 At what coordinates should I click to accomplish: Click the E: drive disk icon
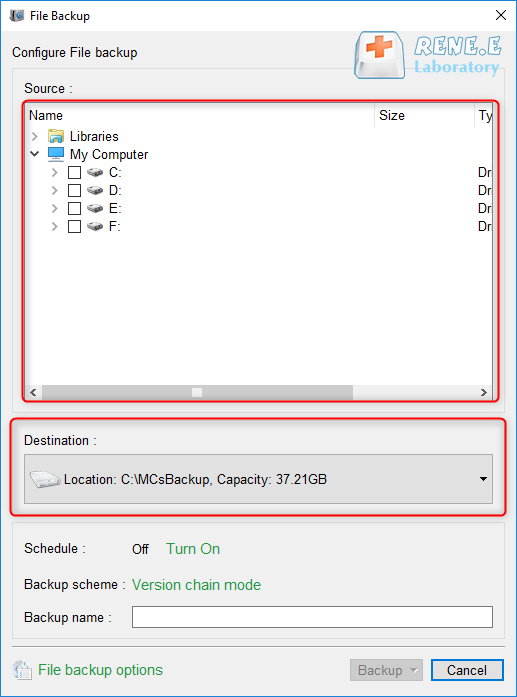95,208
